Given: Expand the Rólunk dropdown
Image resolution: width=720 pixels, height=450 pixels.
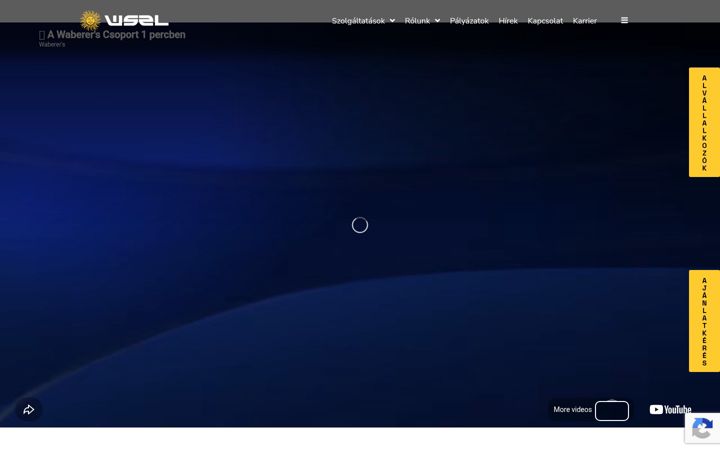Looking at the screenshot, I should pos(422,21).
